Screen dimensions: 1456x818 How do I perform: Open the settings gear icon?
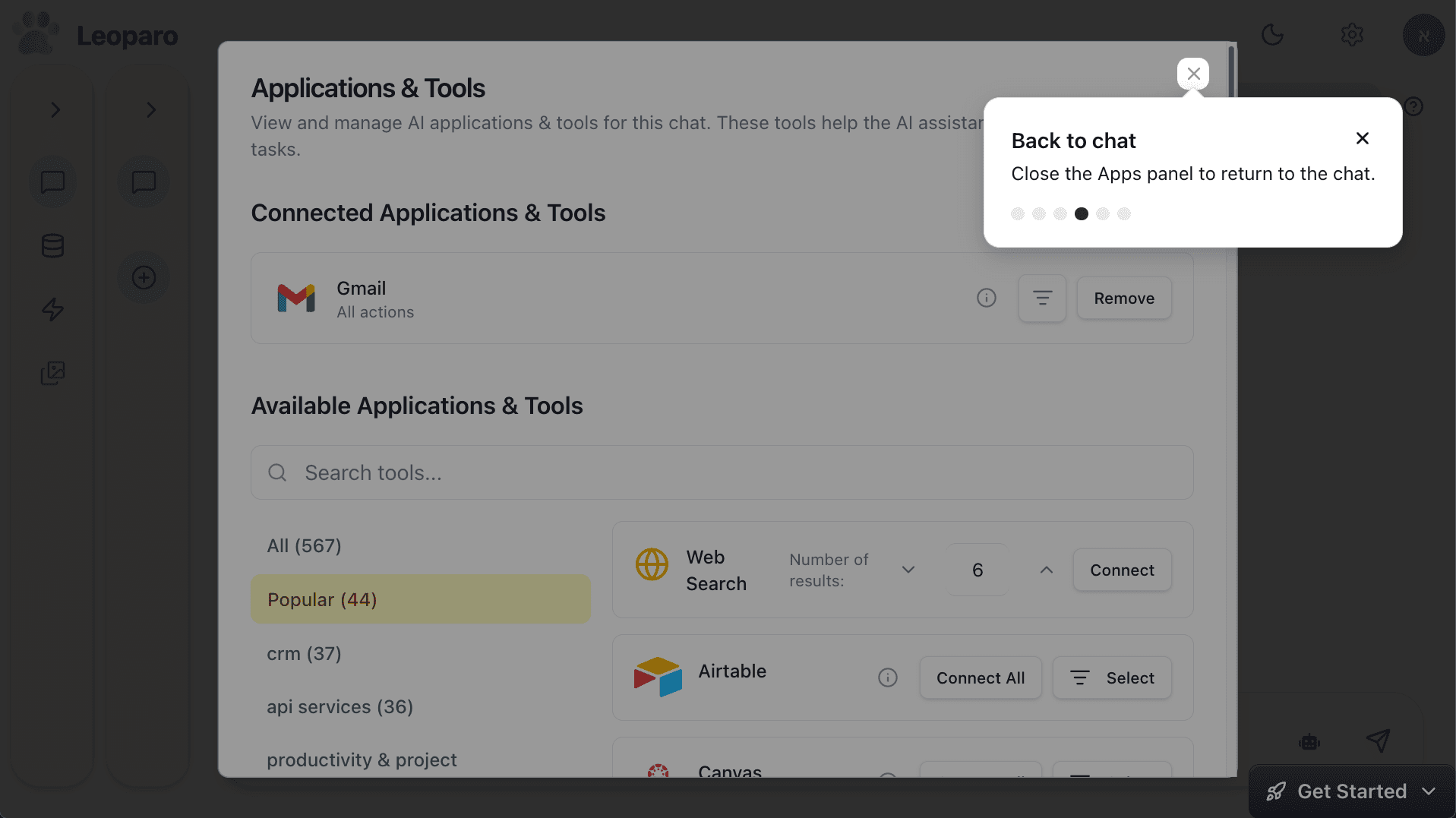[x=1351, y=35]
